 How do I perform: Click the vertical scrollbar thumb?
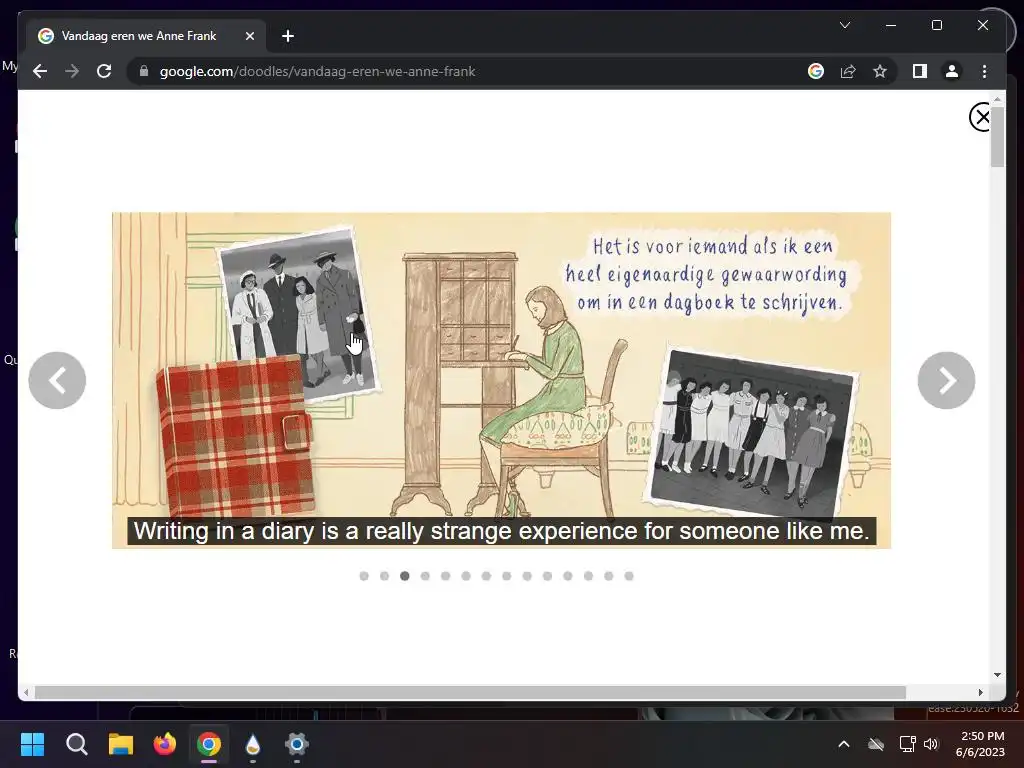(x=997, y=136)
